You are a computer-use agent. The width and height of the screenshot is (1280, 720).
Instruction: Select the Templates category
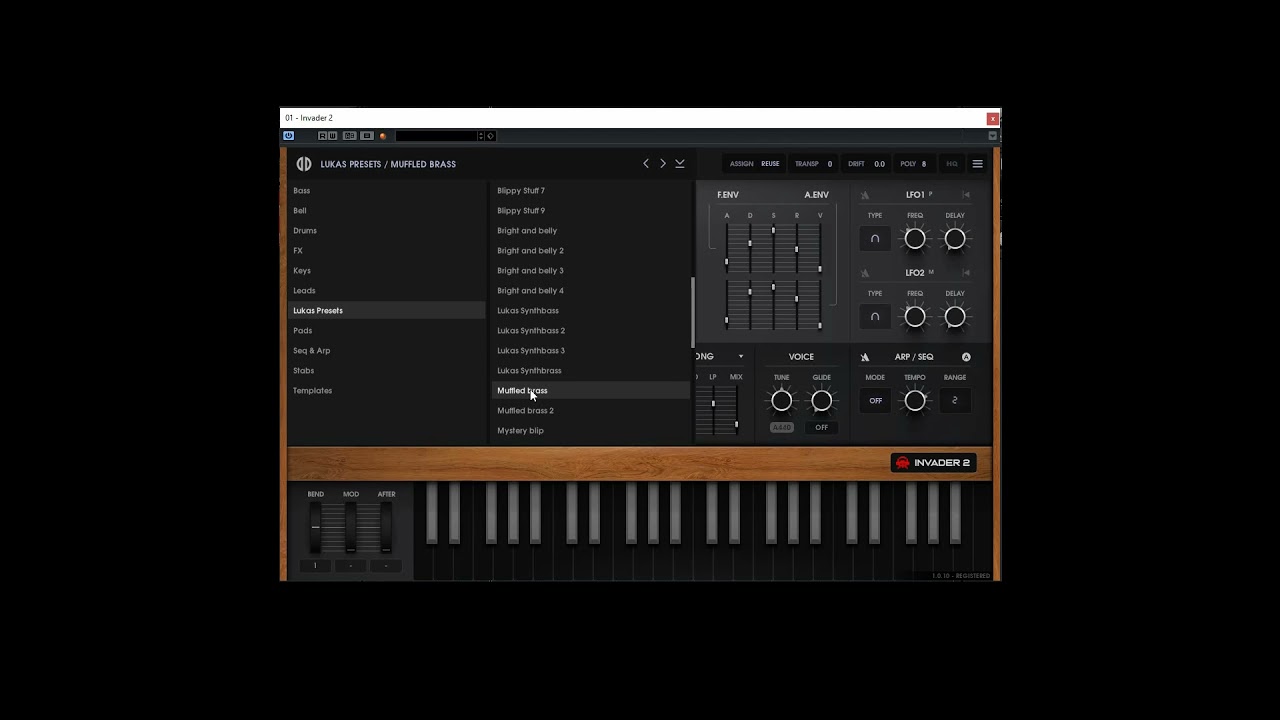tap(387, 391)
